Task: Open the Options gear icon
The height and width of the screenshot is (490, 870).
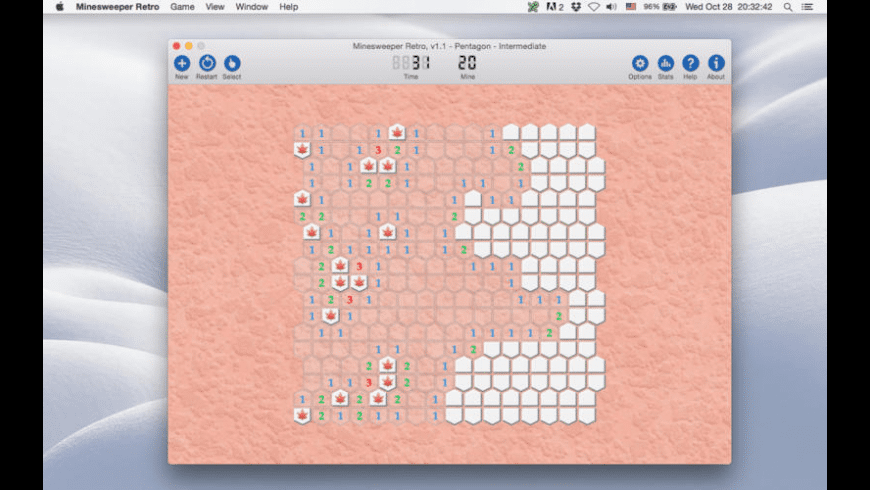Action: 640,63
